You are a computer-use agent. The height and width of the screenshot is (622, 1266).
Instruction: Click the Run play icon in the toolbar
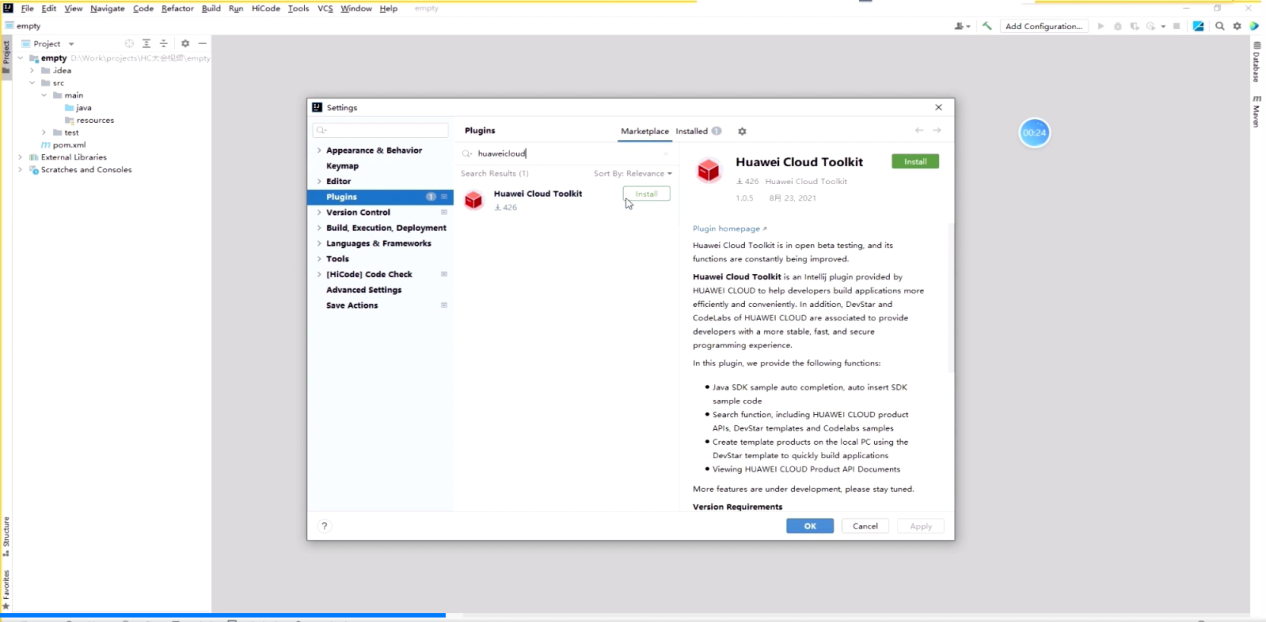click(x=1101, y=26)
